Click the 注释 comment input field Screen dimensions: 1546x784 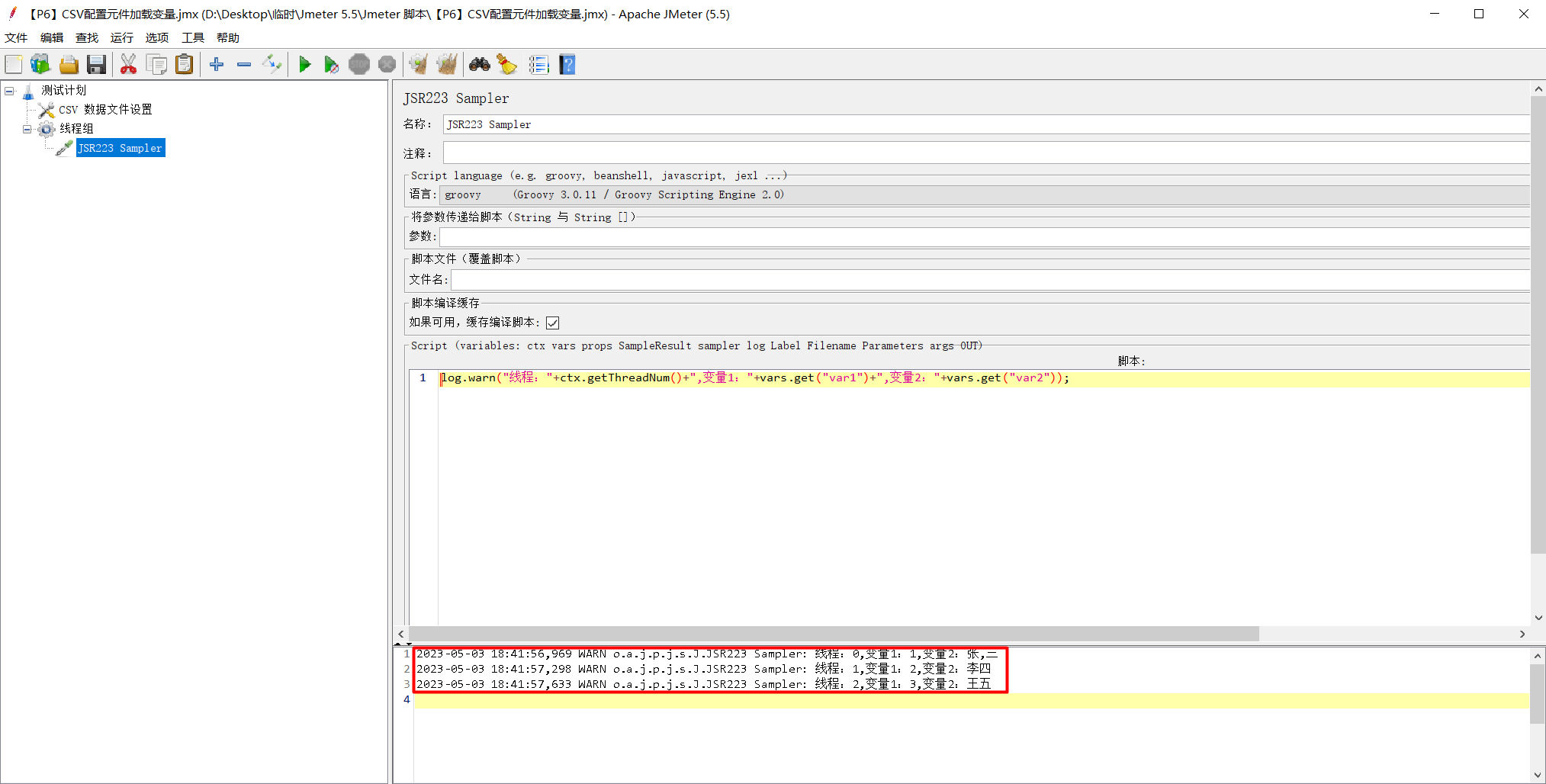(986, 153)
